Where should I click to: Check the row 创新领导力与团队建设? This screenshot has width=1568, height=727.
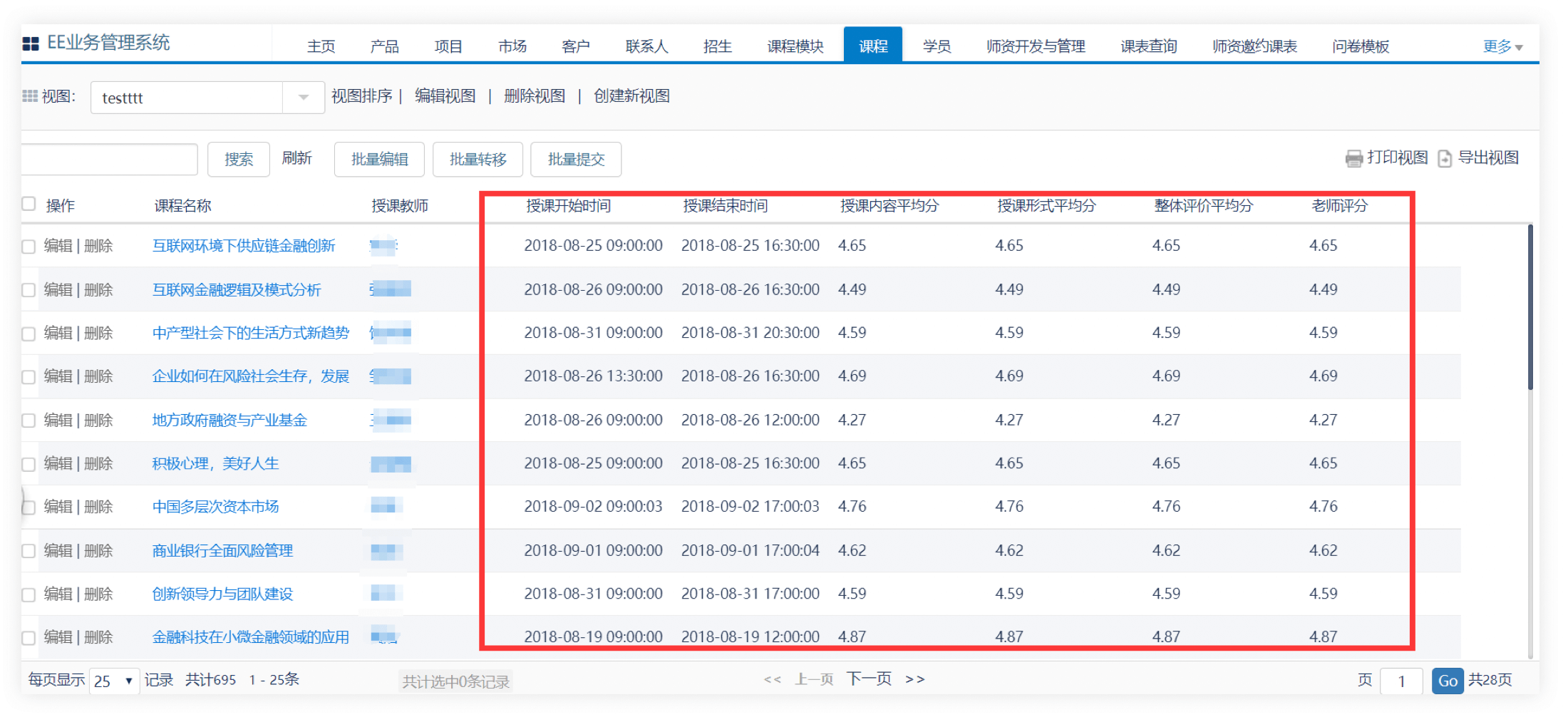(29, 594)
